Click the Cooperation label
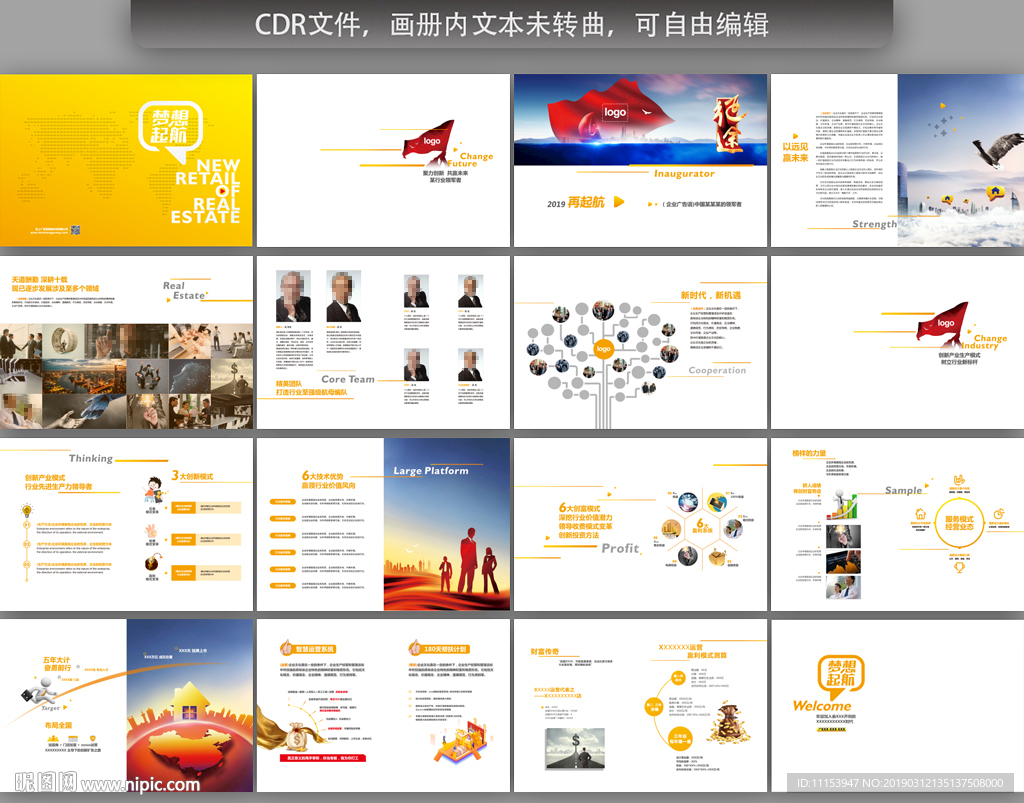 717,370
